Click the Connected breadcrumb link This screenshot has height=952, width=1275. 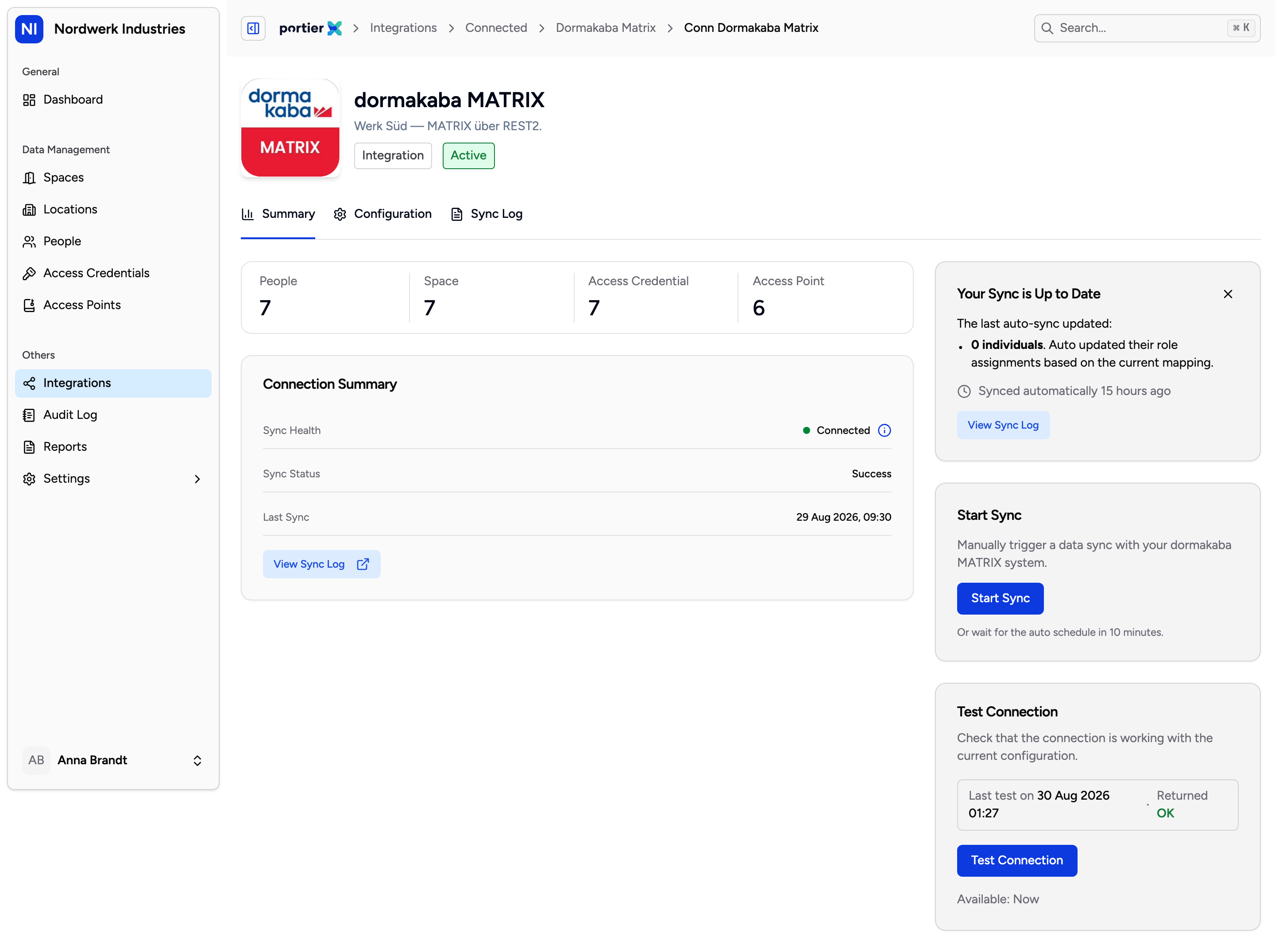pos(496,28)
